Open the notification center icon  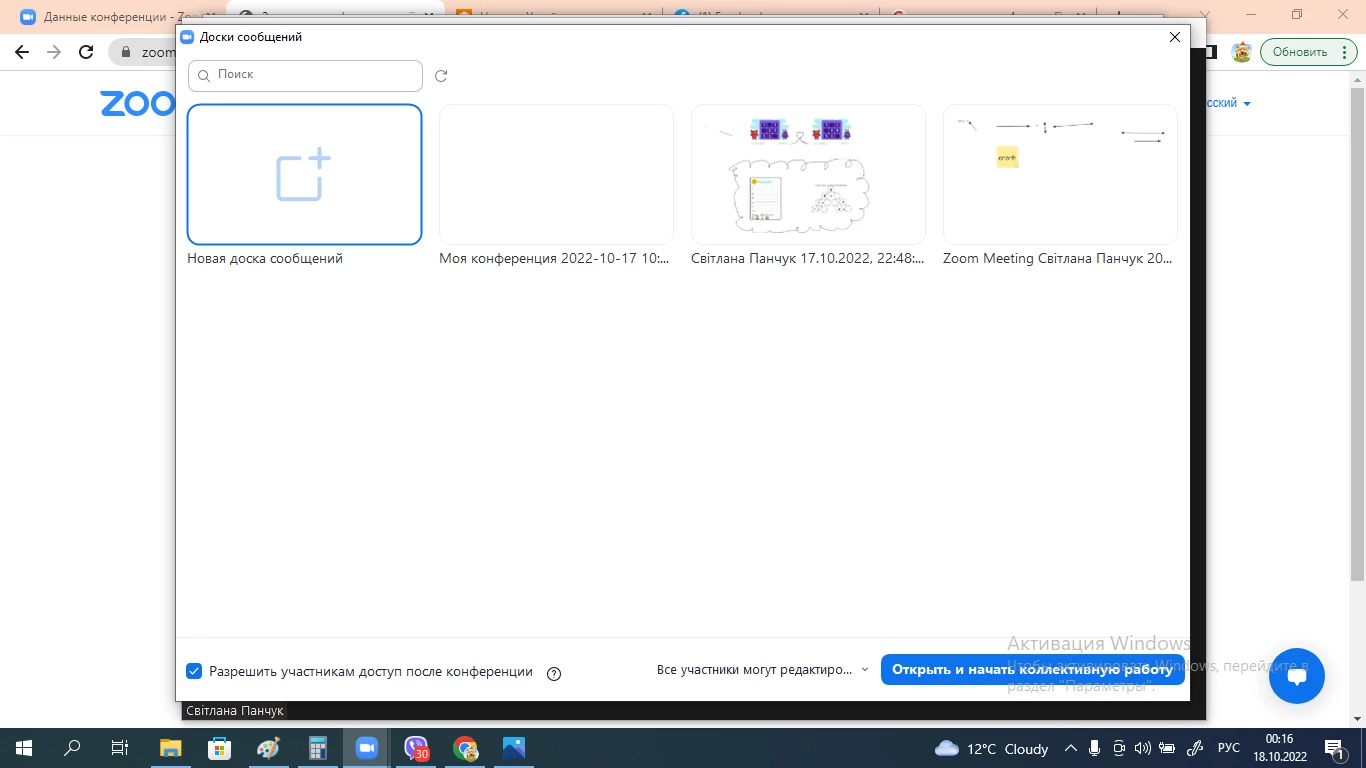[x=1335, y=748]
